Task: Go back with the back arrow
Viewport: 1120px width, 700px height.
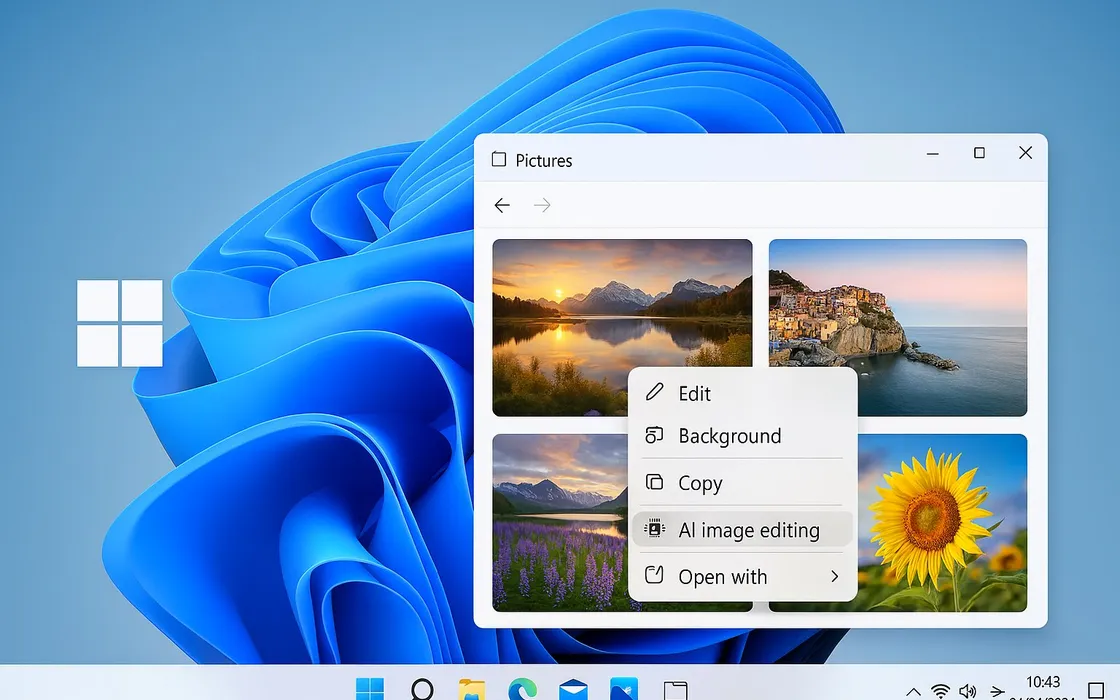Action: click(502, 206)
